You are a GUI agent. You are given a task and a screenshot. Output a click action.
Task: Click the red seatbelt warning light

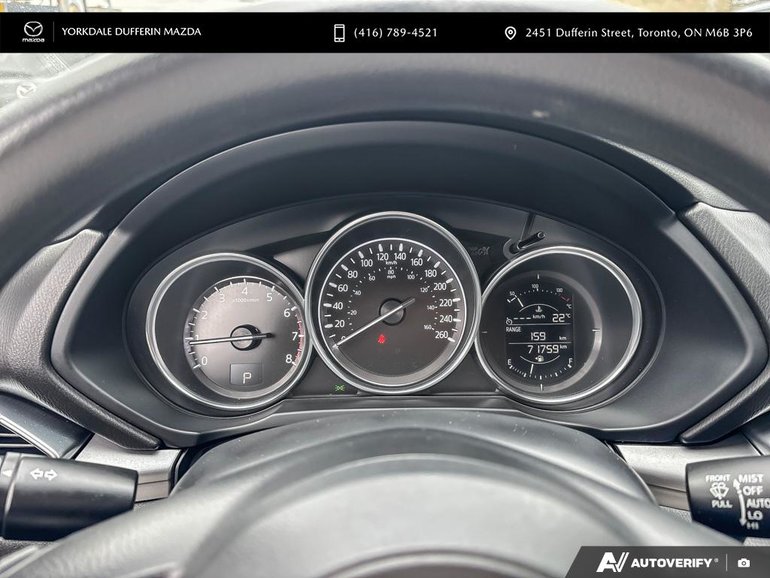pyautogui.click(x=380, y=342)
